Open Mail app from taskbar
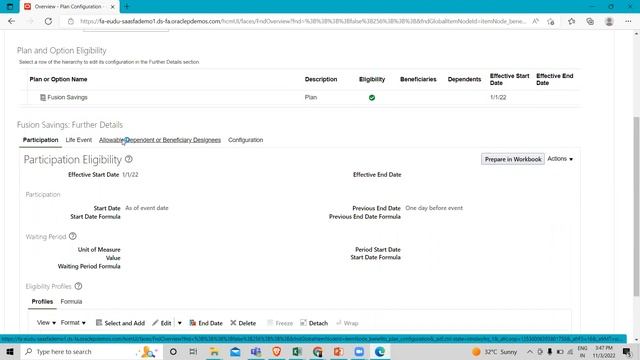This screenshot has width=640, height=360. [235, 351]
